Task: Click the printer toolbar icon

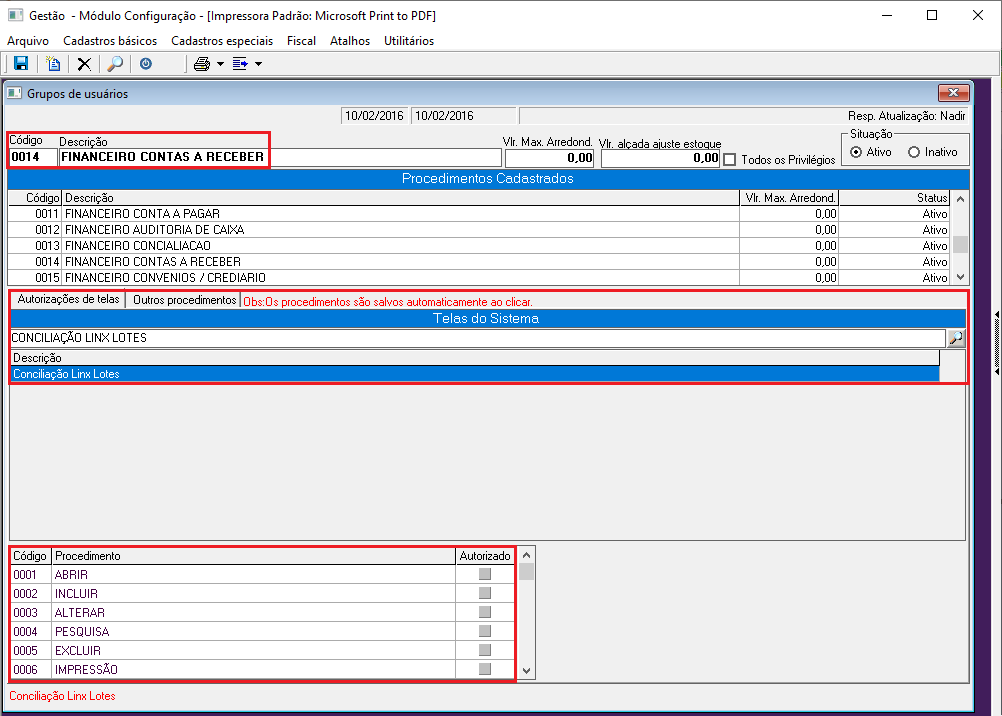Action: click(202, 64)
